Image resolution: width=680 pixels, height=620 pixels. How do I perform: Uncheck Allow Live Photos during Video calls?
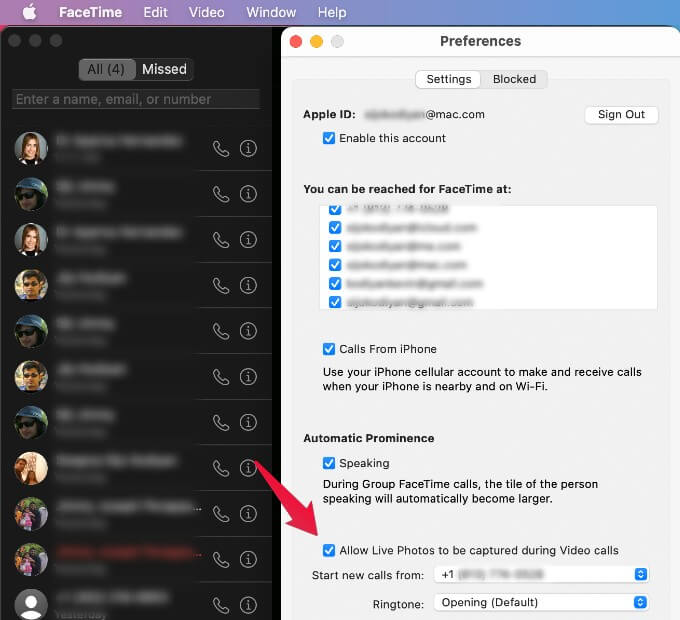click(x=329, y=551)
